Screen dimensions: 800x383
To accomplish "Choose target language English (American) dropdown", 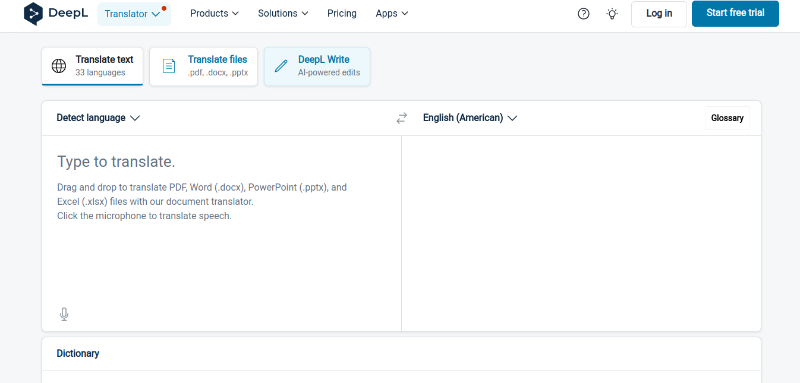I will click(470, 118).
